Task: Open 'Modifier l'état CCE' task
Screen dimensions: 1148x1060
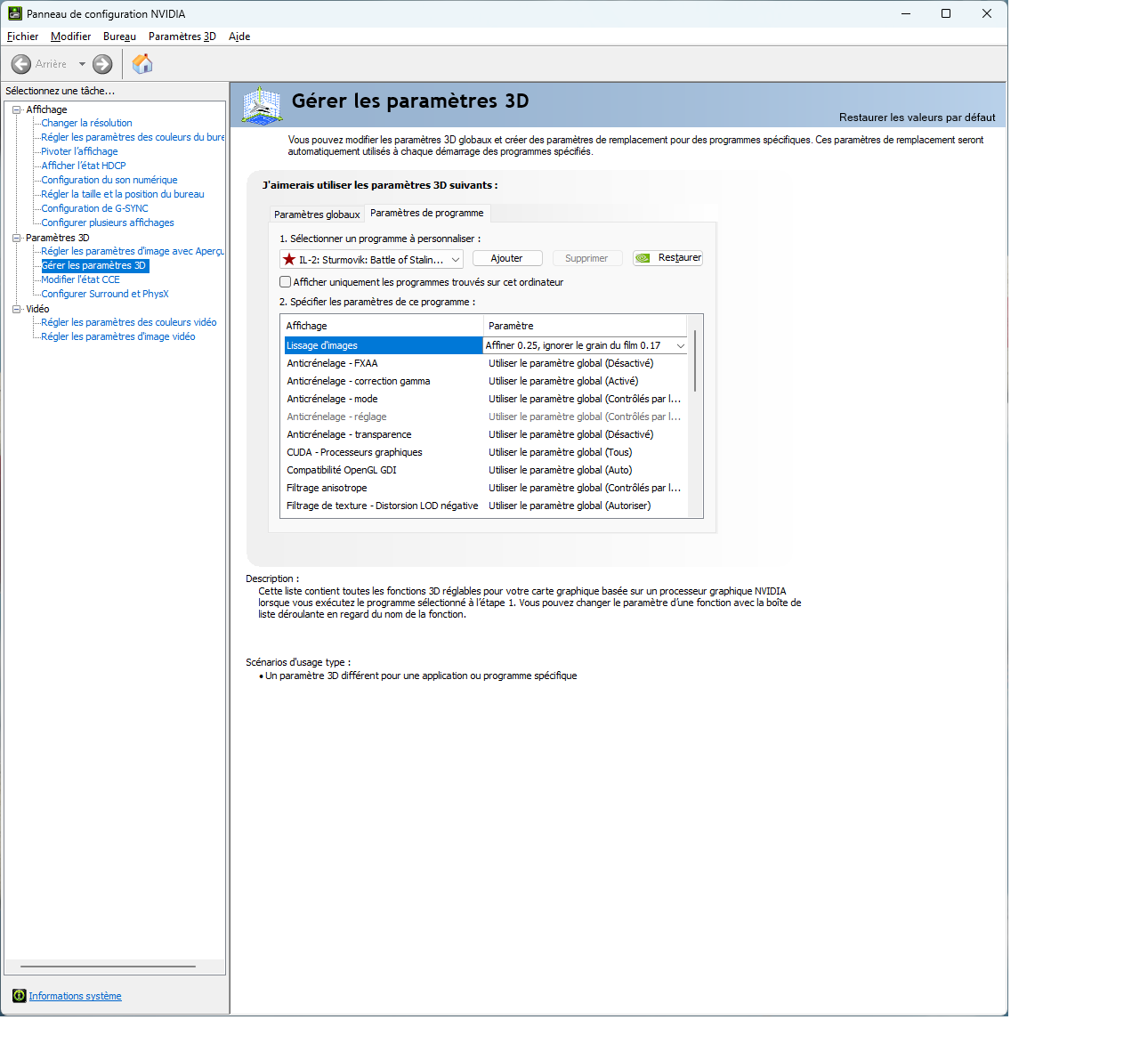Action: pos(80,279)
